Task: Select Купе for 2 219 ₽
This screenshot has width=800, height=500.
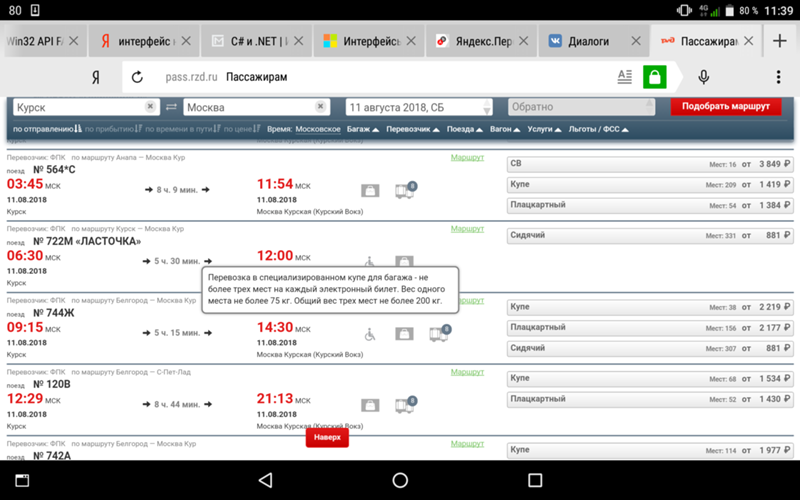Action: click(x=649, y=307)
